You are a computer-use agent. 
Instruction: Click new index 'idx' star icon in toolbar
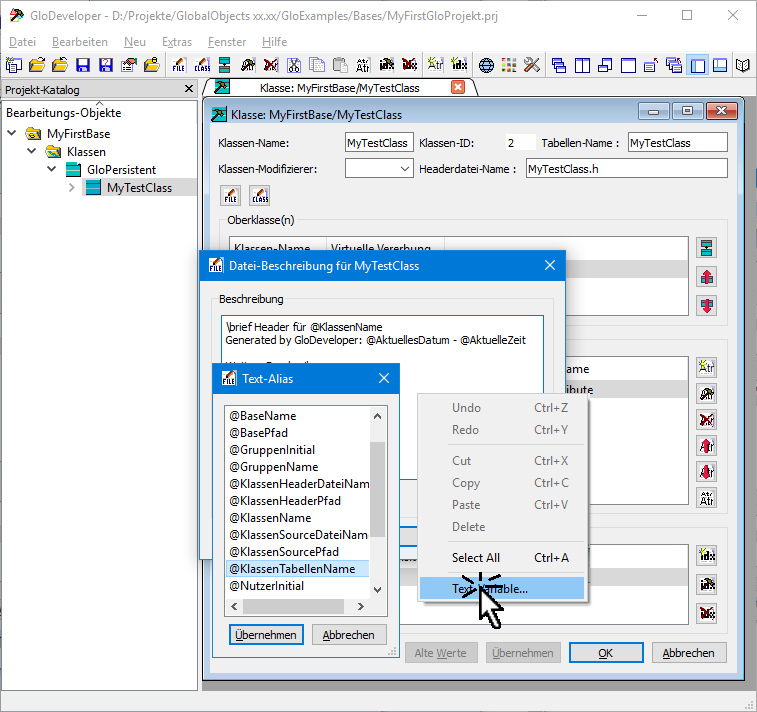pos(458,65)
